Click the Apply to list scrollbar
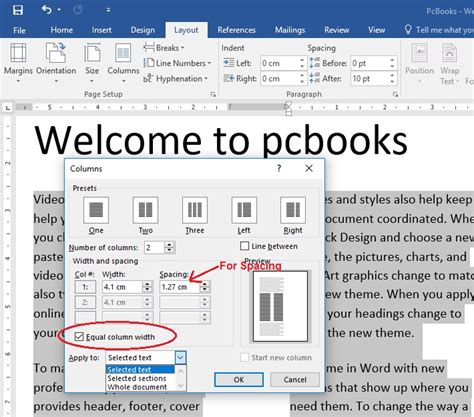Image resolution: width=474 pixels, height=417 pixels. (180, 378)
